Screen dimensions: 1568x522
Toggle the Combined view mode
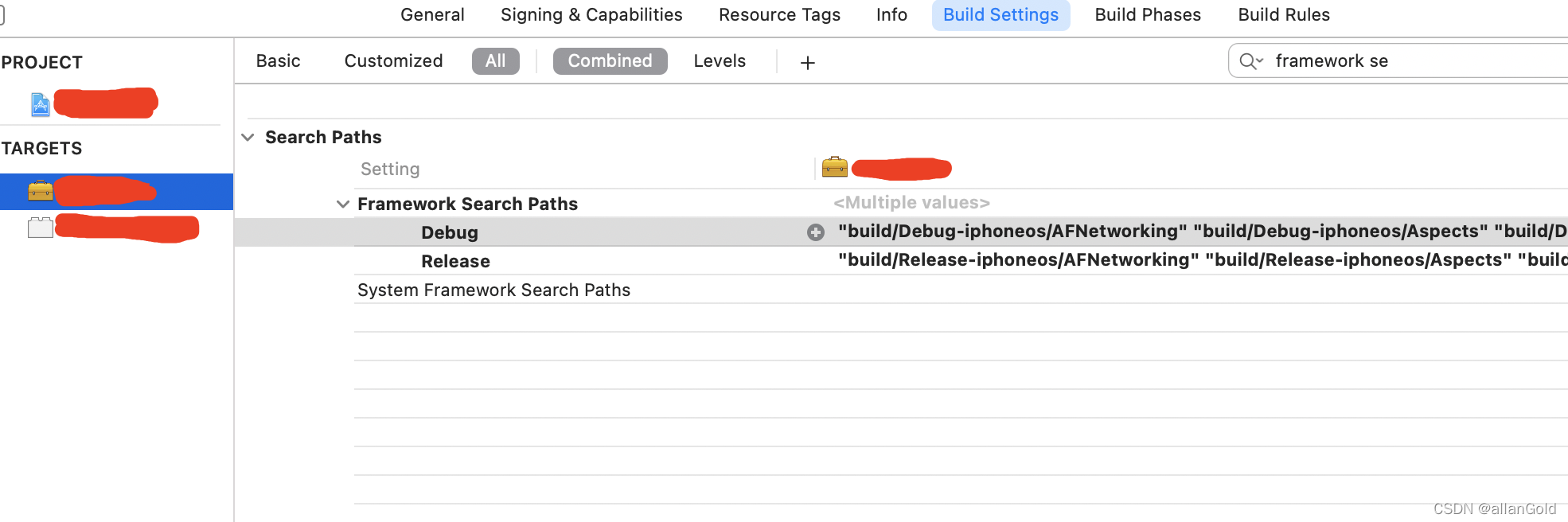(610, 61)
